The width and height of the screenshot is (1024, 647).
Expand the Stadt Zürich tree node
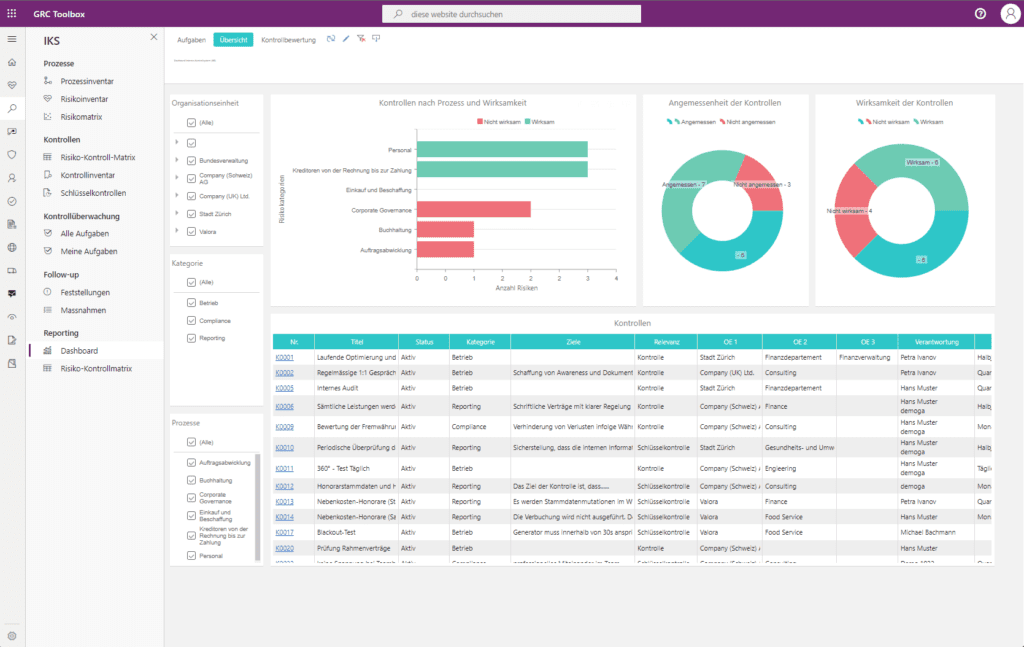177,213
